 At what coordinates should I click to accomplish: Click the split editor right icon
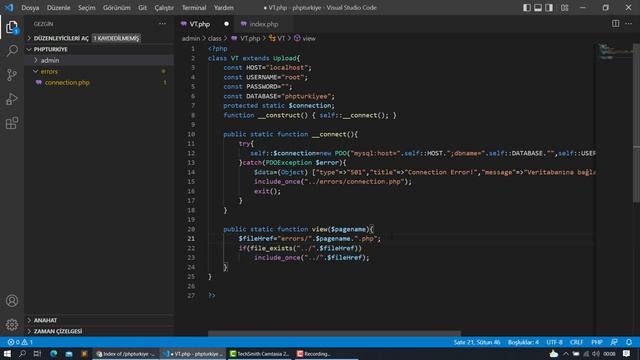point(616,24)
